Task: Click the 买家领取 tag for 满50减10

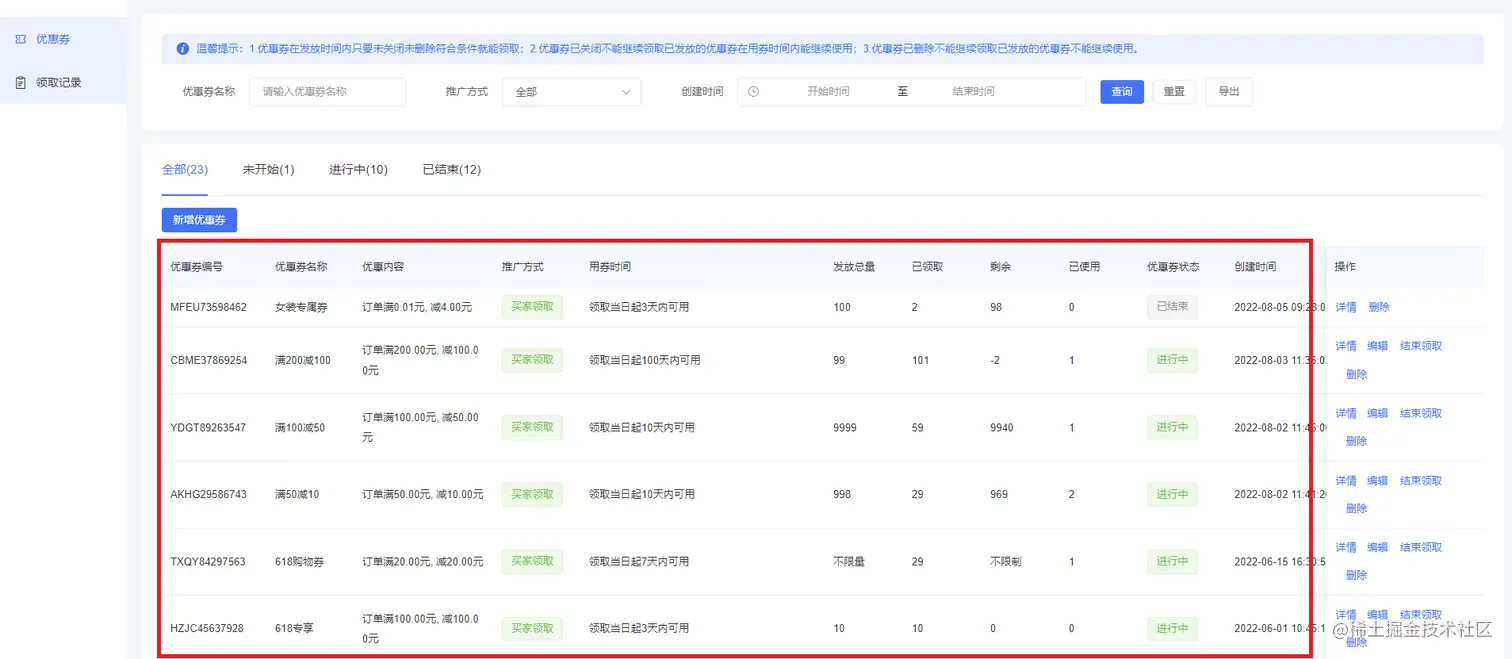Action: [x=532, y=494]
